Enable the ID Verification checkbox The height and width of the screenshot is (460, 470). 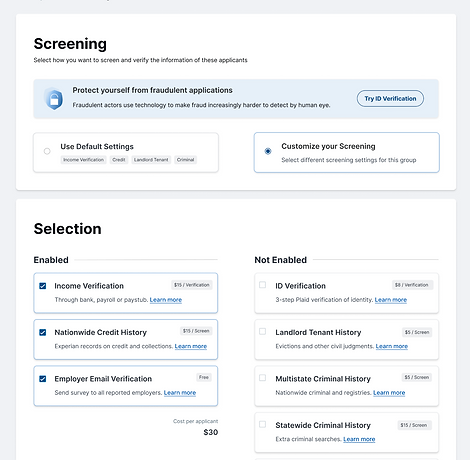pyautogui.click(x=263, y=285)
